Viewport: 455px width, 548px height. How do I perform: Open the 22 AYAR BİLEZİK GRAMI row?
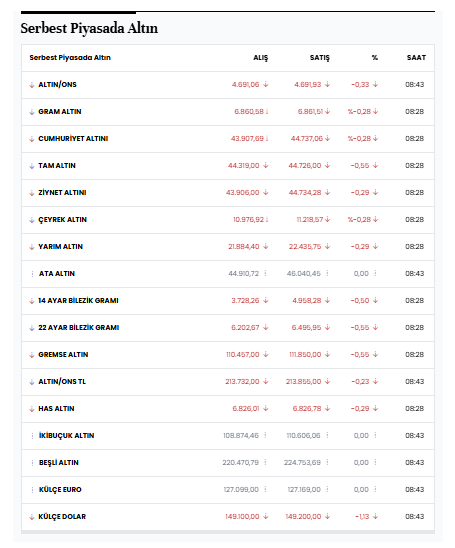coord(228,328)
